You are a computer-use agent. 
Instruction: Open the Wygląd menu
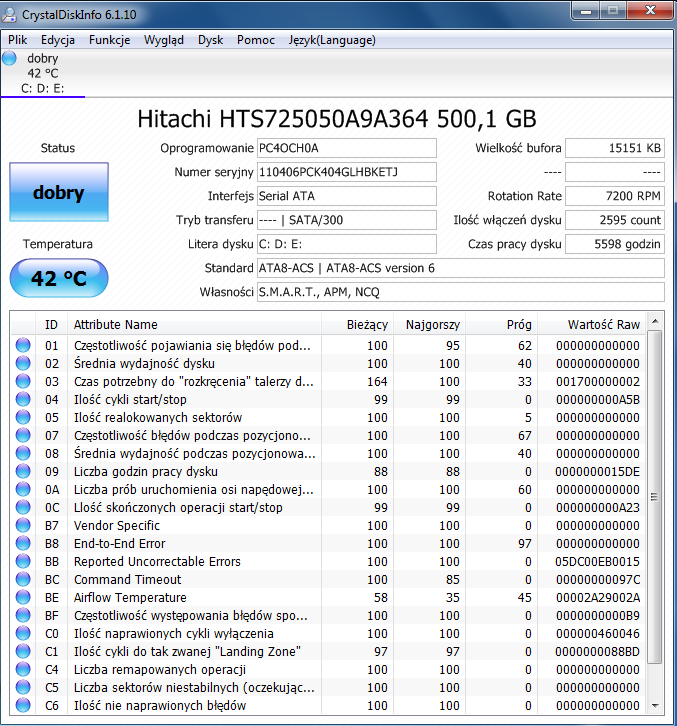click(163, 40)
